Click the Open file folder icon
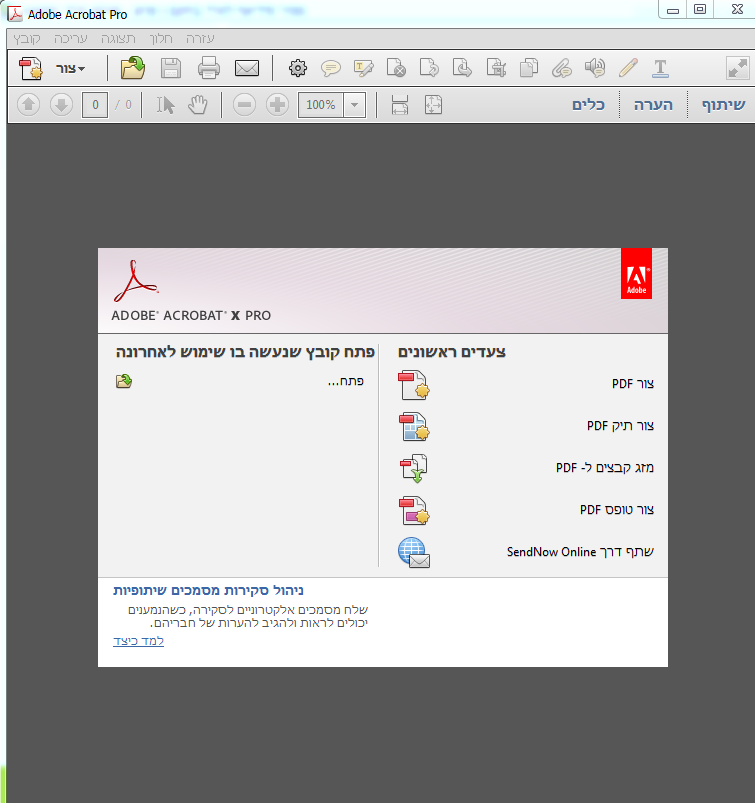755x803 pixels. (133, 68)
